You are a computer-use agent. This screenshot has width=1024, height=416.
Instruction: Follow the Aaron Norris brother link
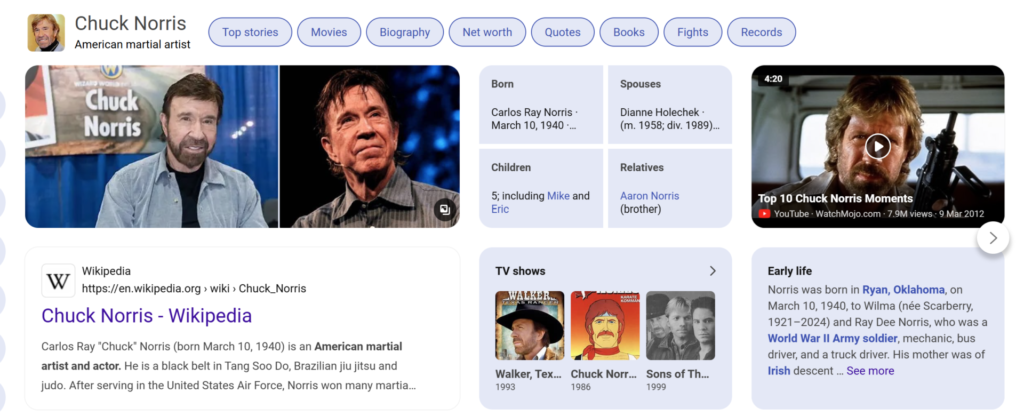[649, 196]
